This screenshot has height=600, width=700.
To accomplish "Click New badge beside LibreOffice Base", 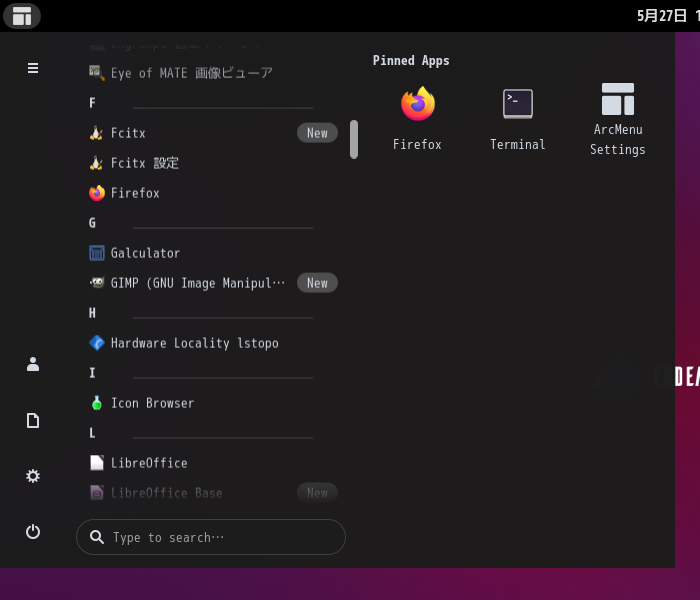I will tap(317, 492).
